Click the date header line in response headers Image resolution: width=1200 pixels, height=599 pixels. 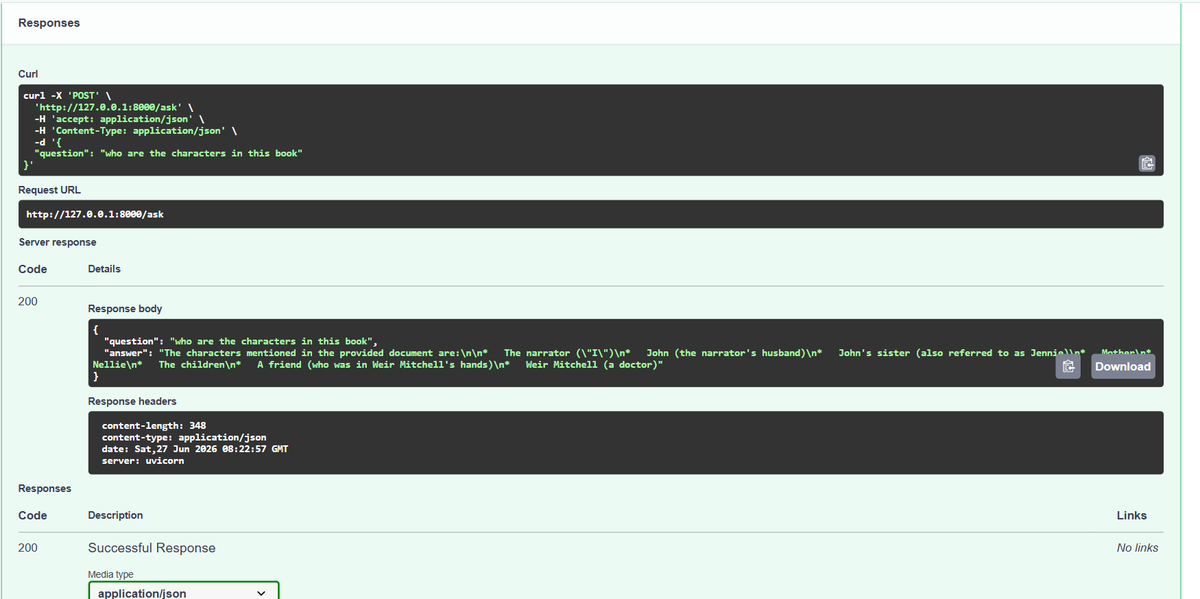[x=195, y=449]
